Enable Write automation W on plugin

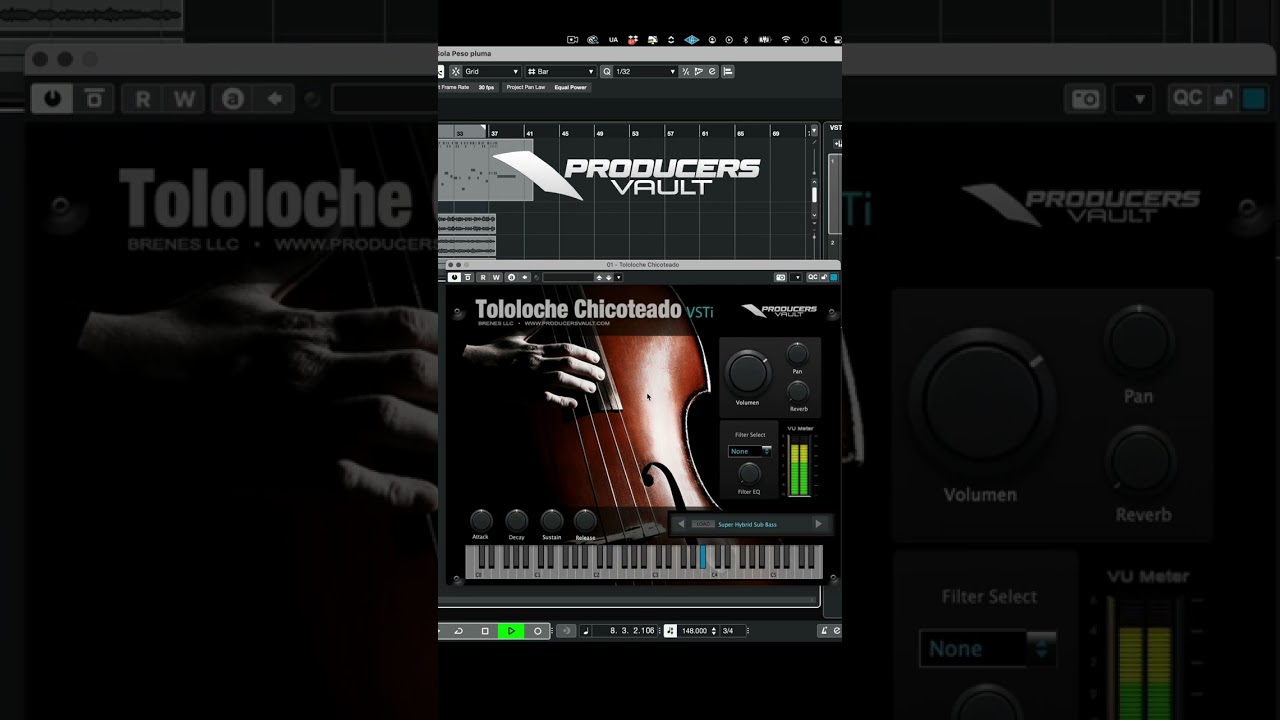pos(496,277)
